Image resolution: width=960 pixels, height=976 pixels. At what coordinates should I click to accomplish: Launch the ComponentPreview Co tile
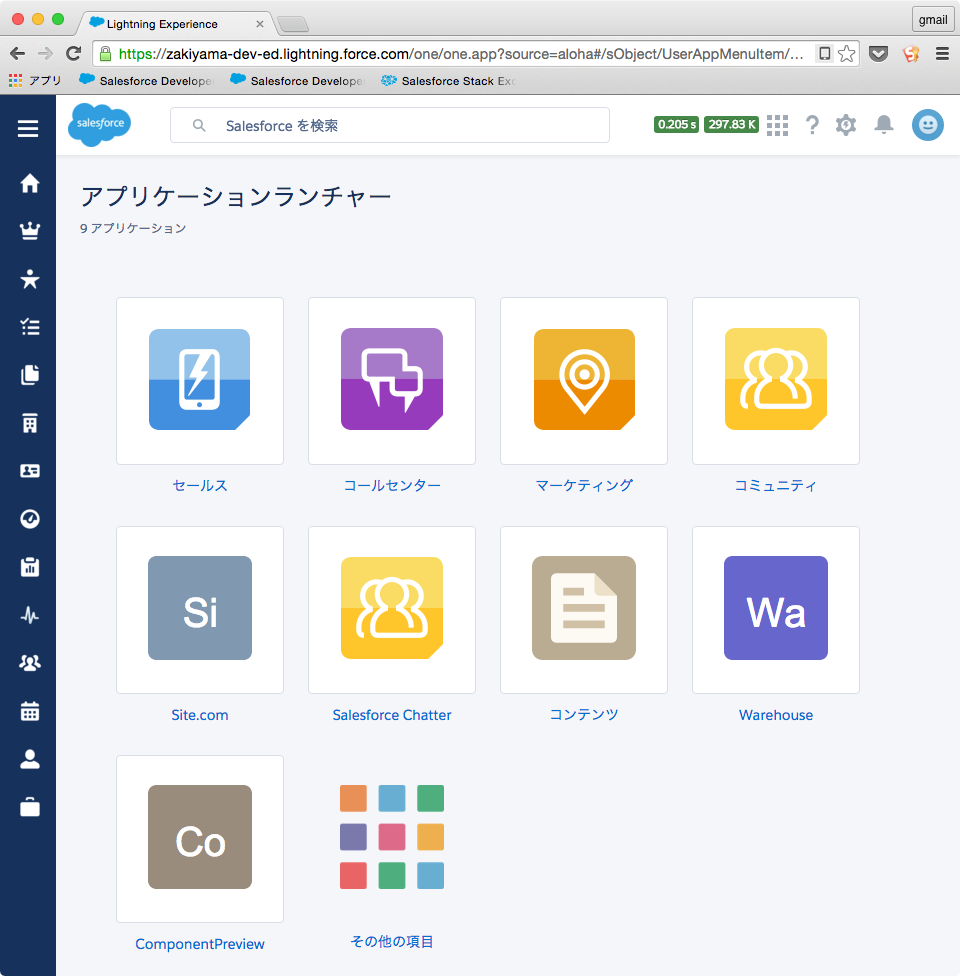point(200,838)
